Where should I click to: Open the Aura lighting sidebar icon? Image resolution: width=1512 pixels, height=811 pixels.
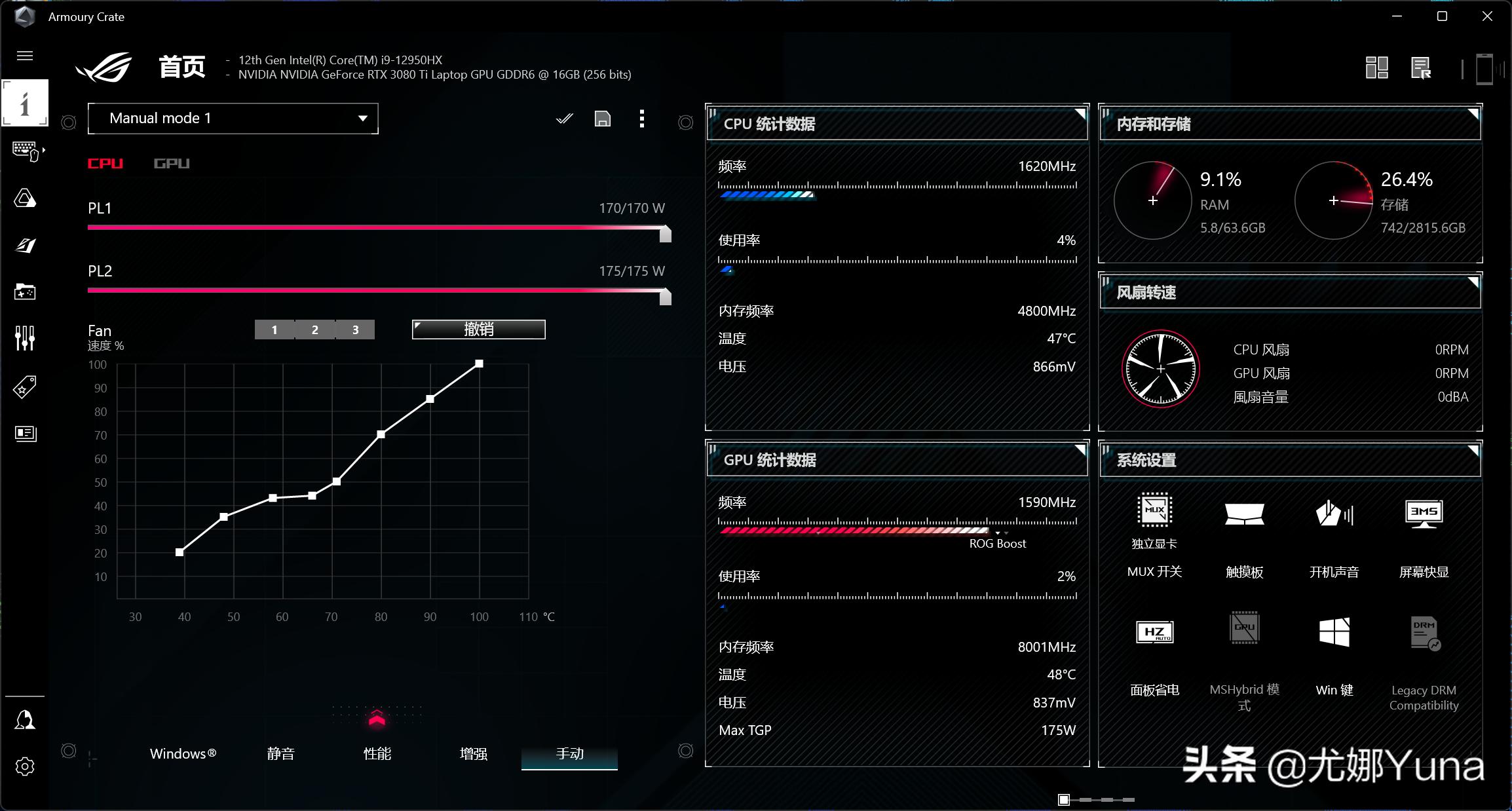point(25,198)
